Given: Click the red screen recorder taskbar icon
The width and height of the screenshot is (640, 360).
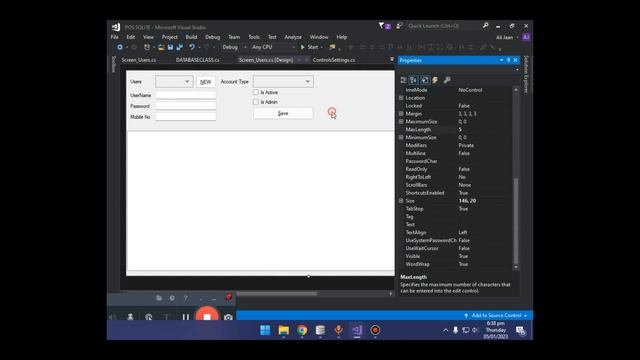Looking at the screenshot, I should tap(376, 330).
